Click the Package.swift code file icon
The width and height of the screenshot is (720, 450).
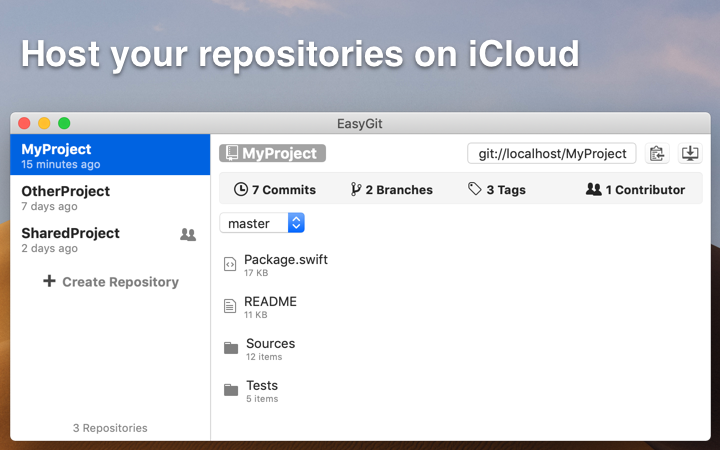[x=230, y=264]
